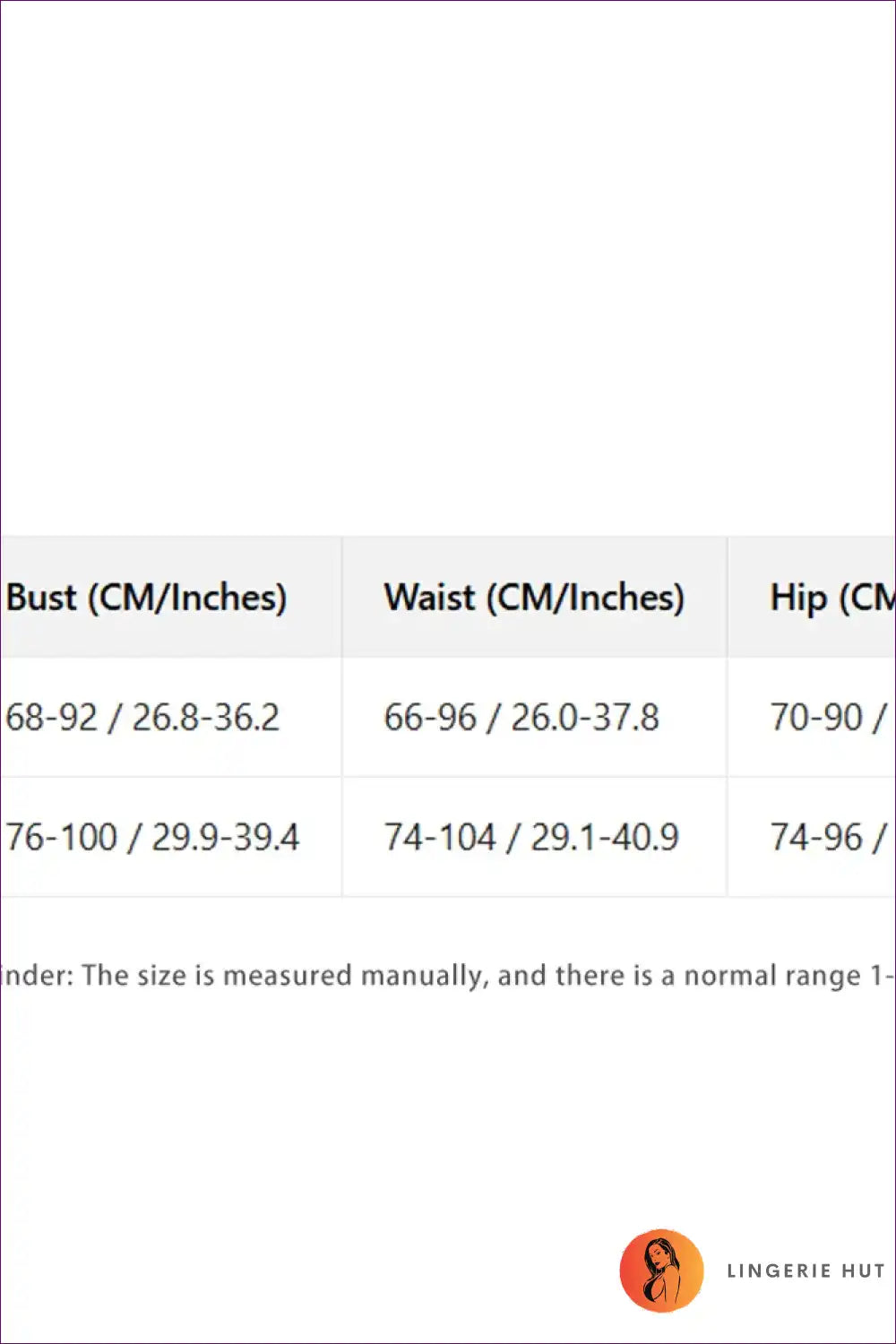Click the 74-104 waist centimeter value
896x1344 pixels.
[x=440, y=838]
